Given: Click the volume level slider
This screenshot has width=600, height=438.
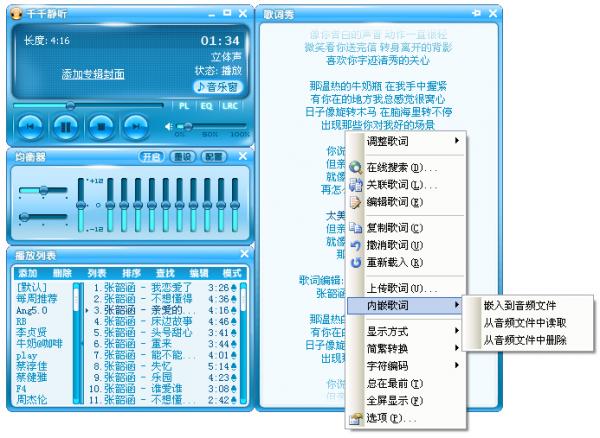Looking at the screenshot, I should coord(212,126).
